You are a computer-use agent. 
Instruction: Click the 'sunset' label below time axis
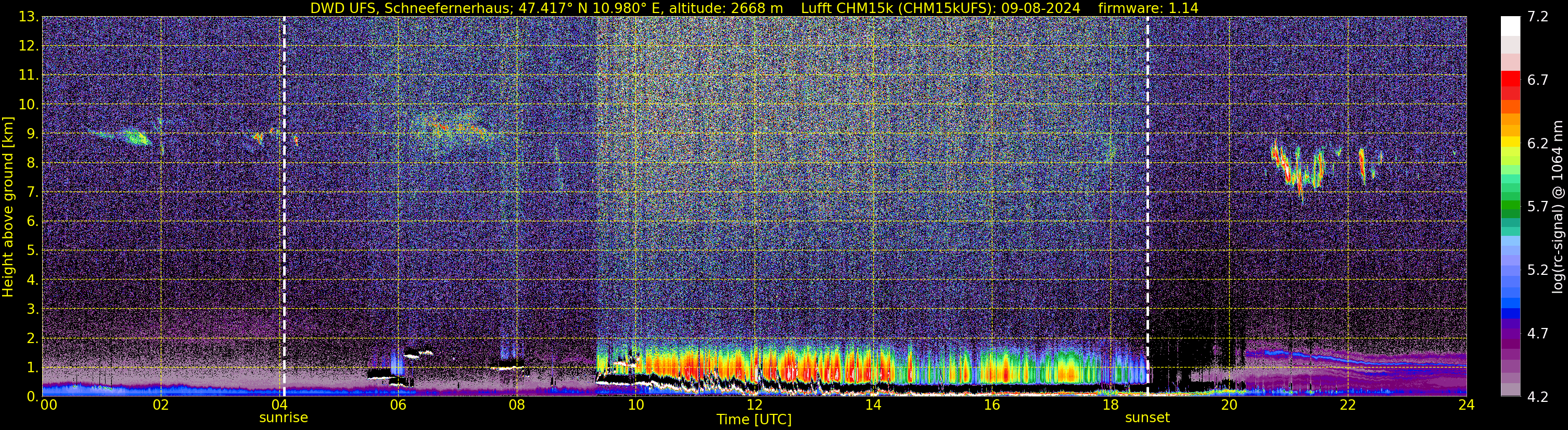pyautogui.click(x=1148, y=417)
